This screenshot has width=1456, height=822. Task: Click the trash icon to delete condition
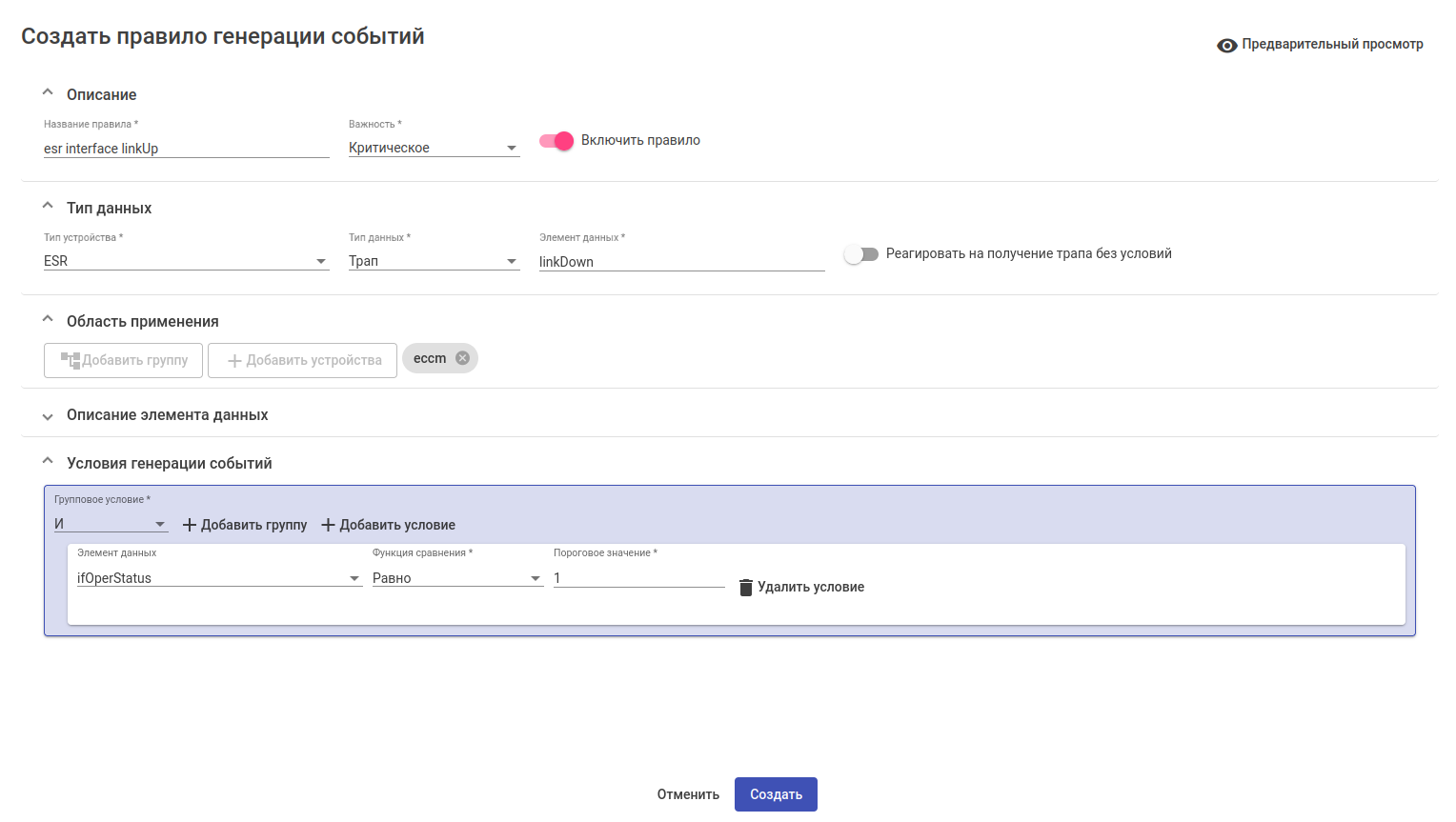[746, 588]
